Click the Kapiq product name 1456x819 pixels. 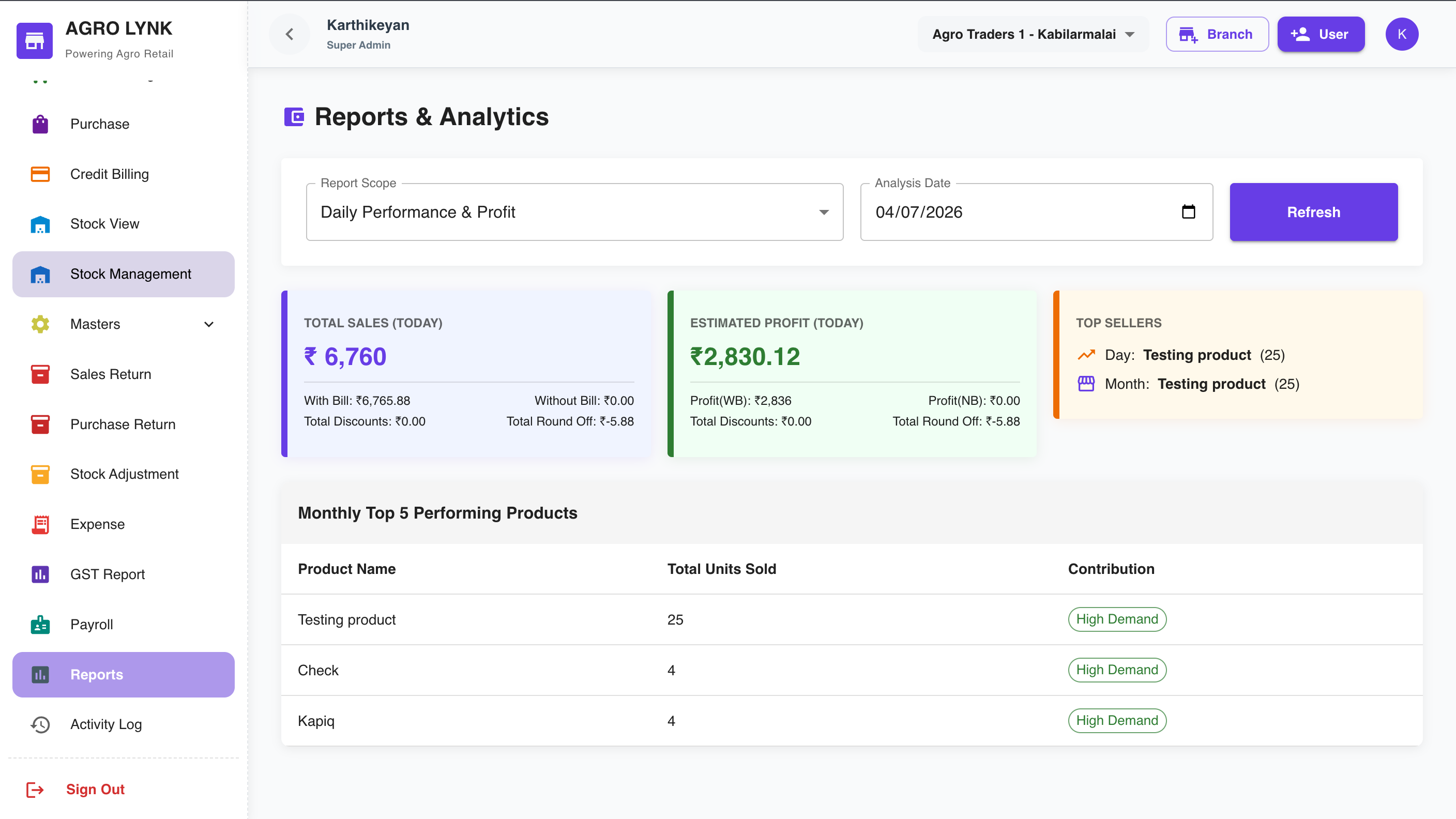tap(316, 722)
